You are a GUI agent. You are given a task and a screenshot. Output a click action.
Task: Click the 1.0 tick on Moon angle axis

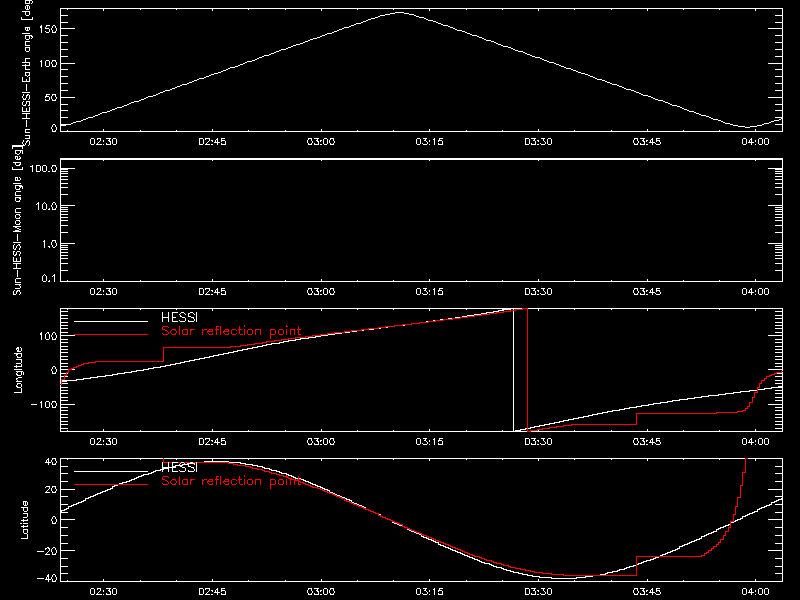[49, 244]
